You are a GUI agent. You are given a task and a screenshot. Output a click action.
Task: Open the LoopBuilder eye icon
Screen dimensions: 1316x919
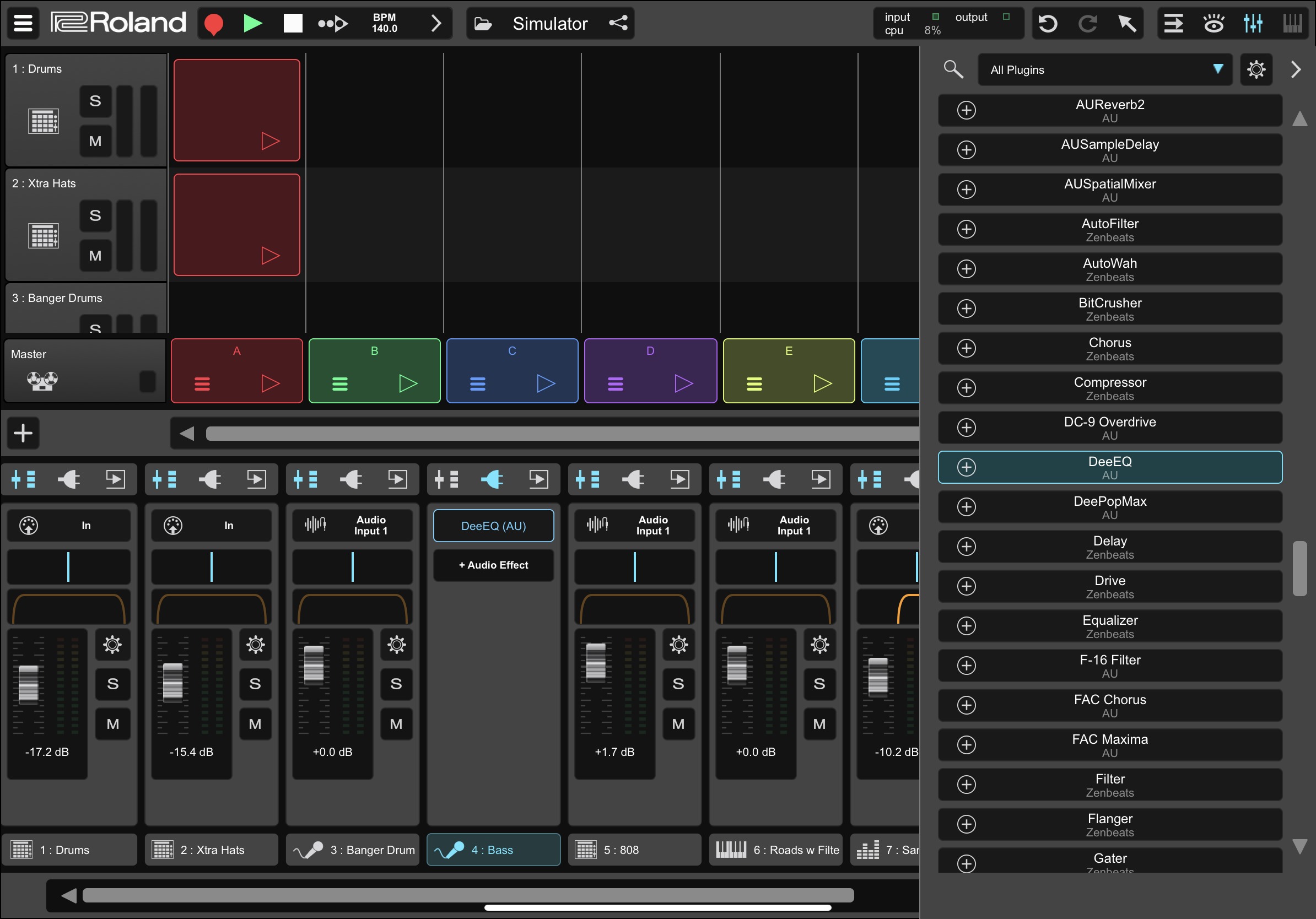pos(1213,24)
